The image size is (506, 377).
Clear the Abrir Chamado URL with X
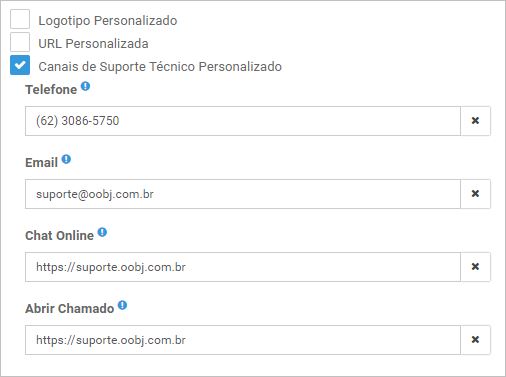pos(475,340)
